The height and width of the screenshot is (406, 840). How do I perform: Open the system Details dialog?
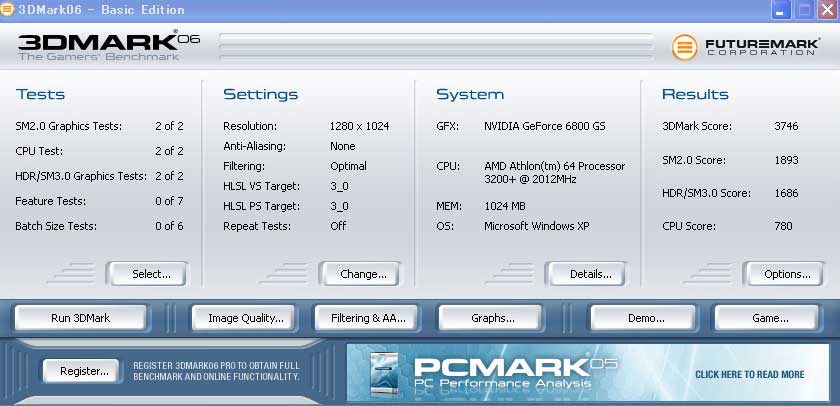pos(586,274)
